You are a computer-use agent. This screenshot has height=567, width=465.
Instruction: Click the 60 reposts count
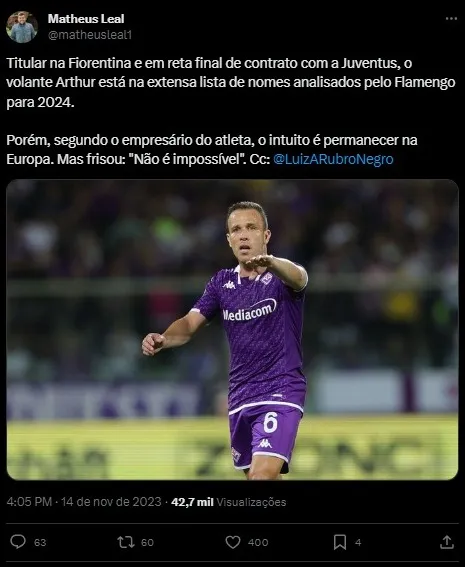[147, 542]
